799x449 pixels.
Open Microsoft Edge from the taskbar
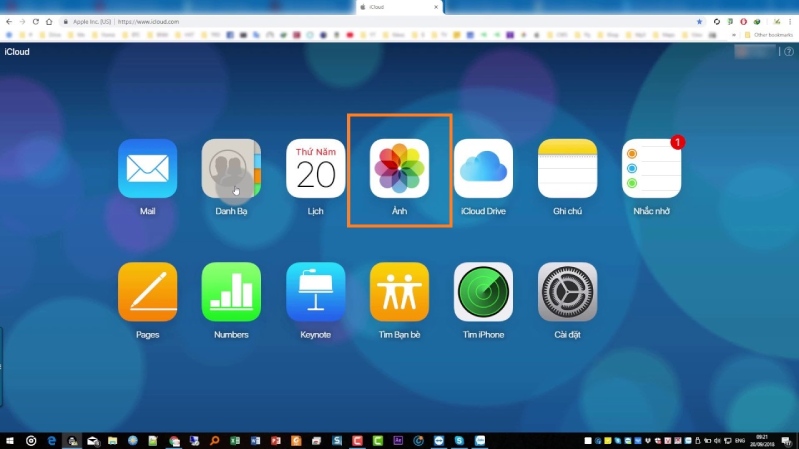pyautogui.click(x=51, y=441)
